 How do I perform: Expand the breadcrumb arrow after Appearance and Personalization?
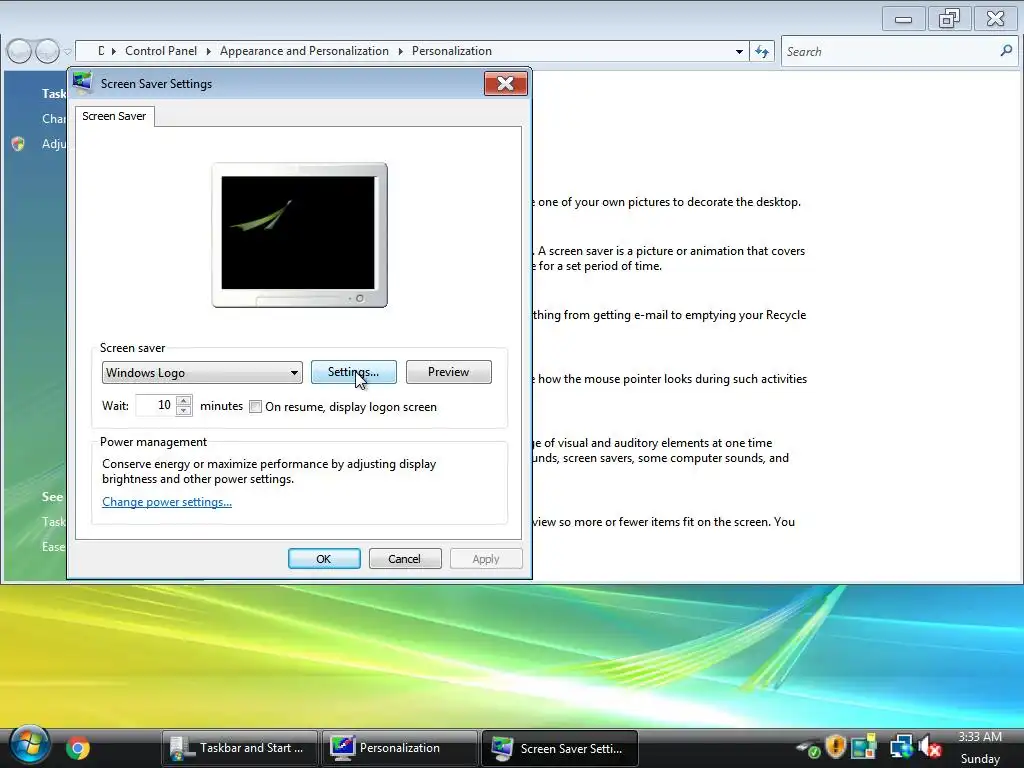(x=400, y=51)
